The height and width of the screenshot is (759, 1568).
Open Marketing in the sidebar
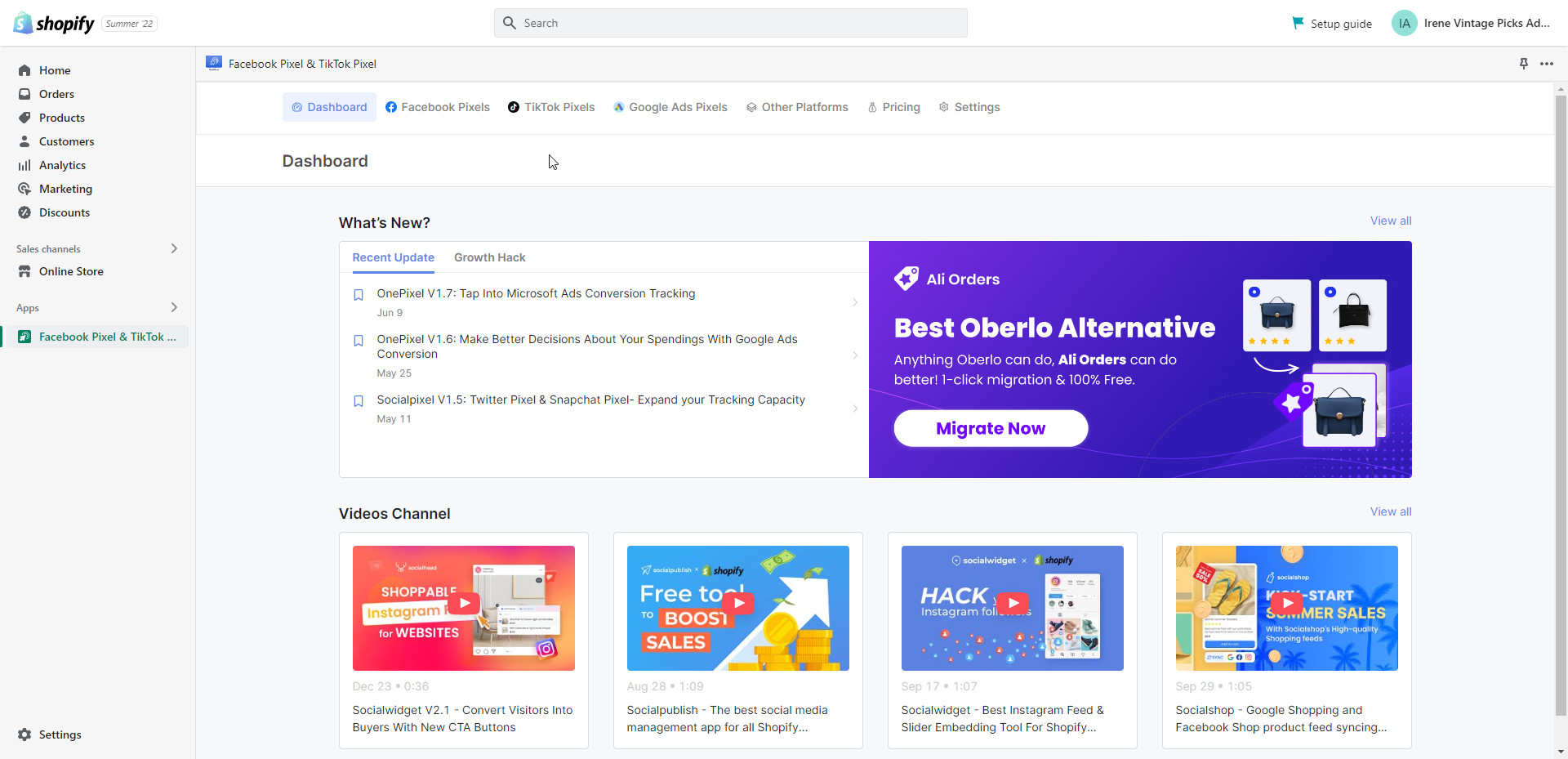pos(65,189)
